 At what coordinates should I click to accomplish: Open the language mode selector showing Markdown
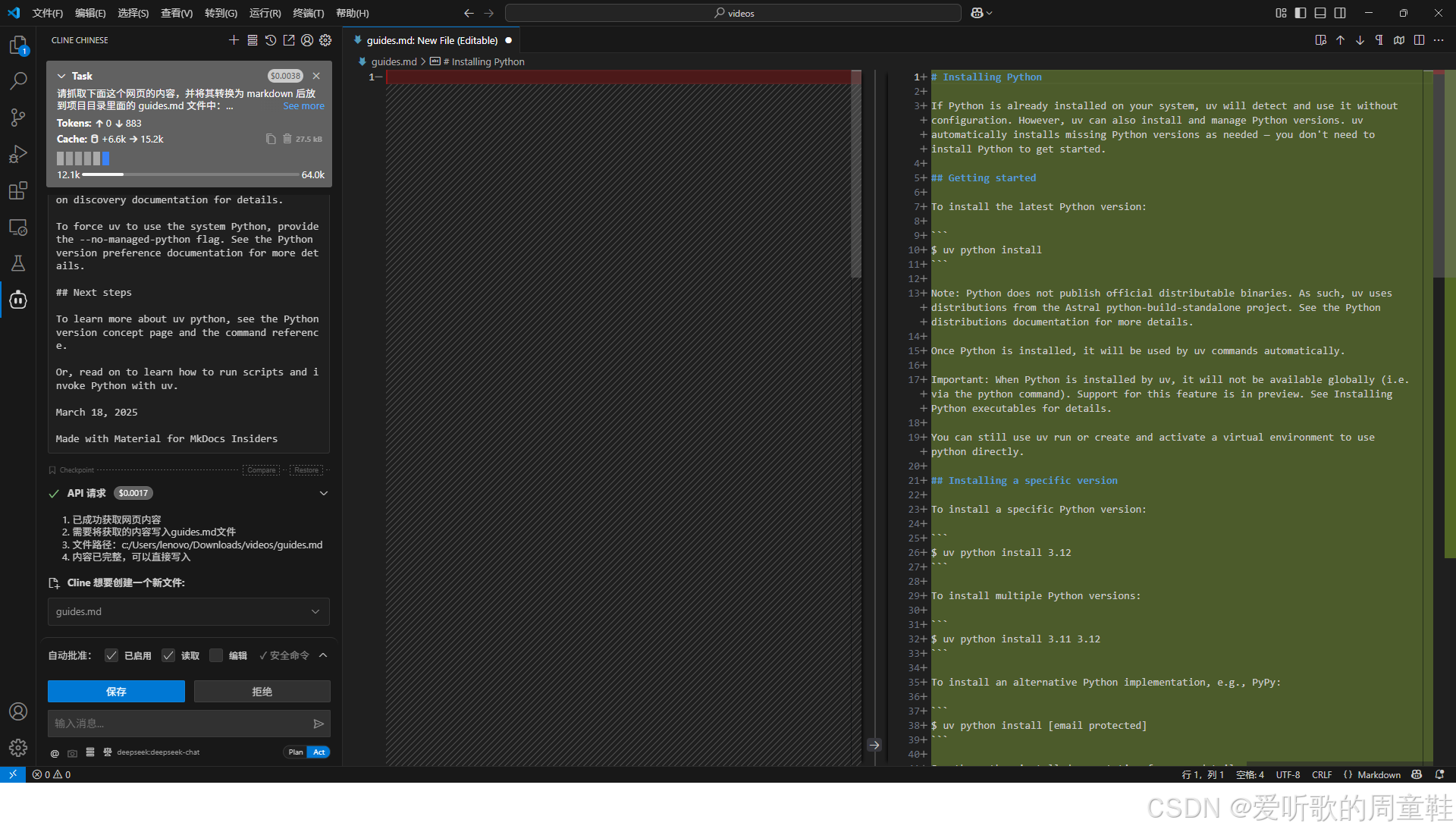click(x=1379, y=774)
